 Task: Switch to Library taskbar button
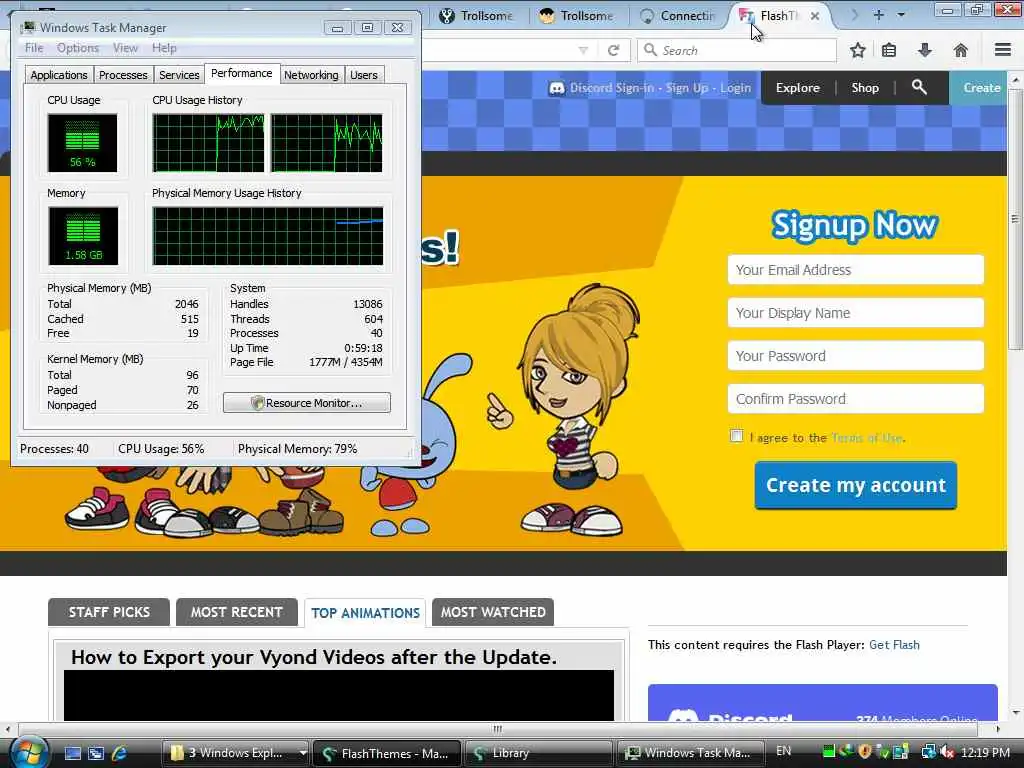539,753
